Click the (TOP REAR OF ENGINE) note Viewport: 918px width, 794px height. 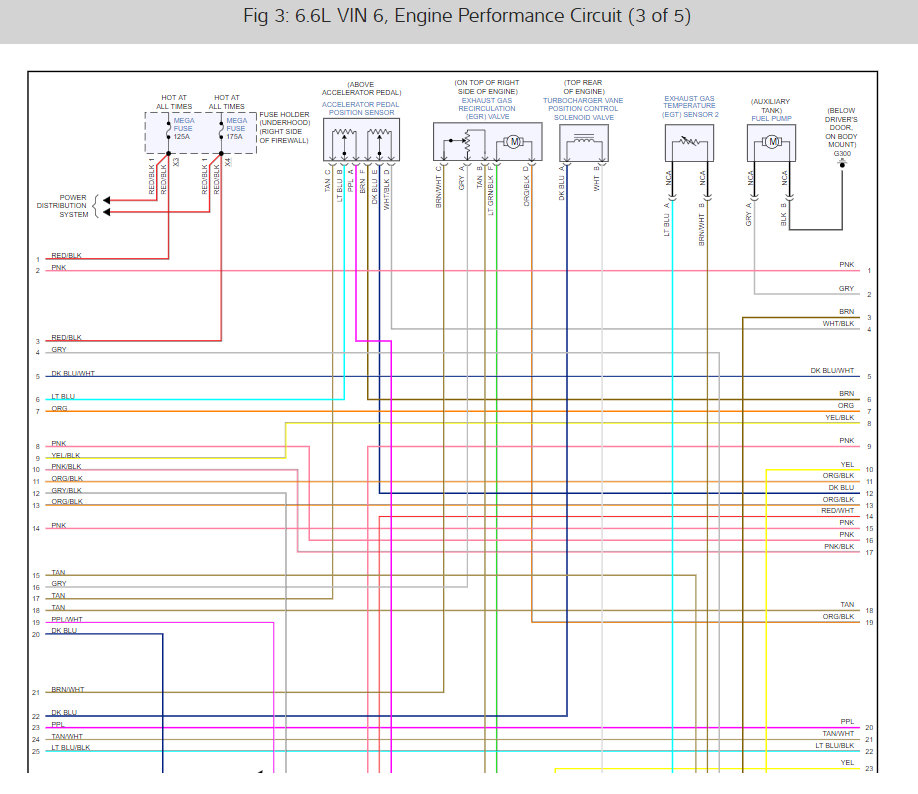tap(583, 87)
